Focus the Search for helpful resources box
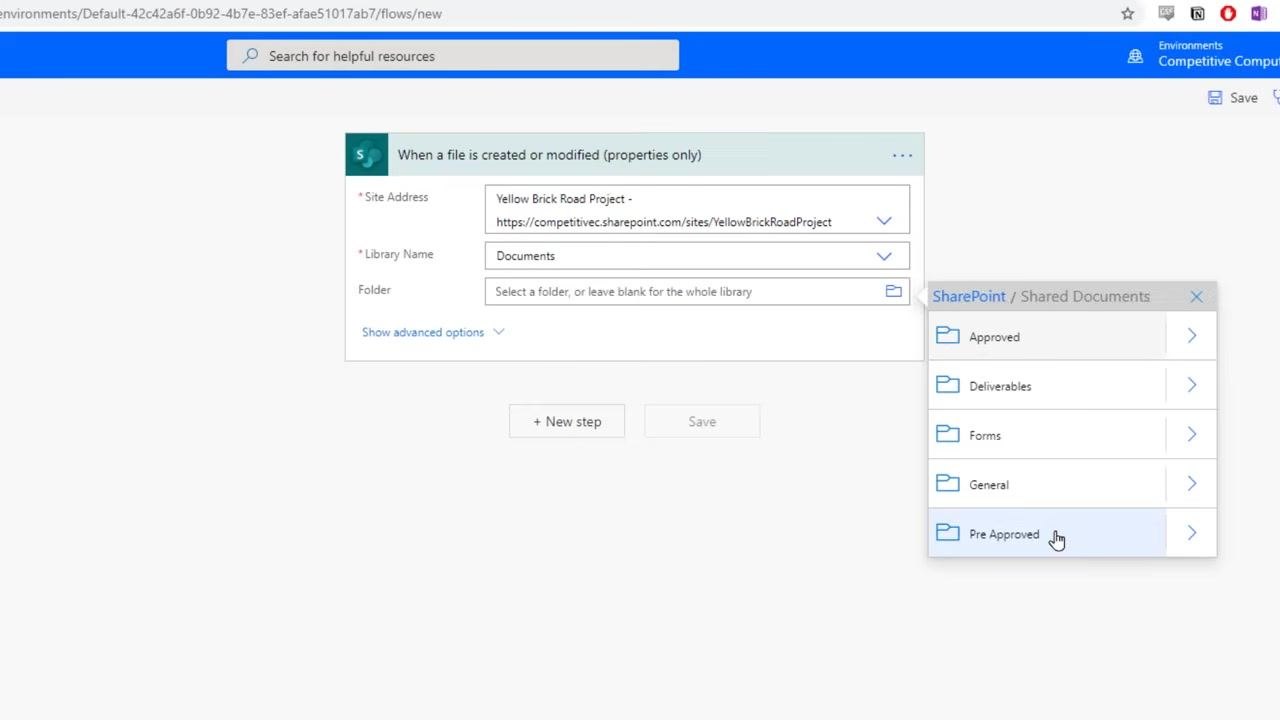The width and height of the screenshot is (1280, 720). point(453,56)
